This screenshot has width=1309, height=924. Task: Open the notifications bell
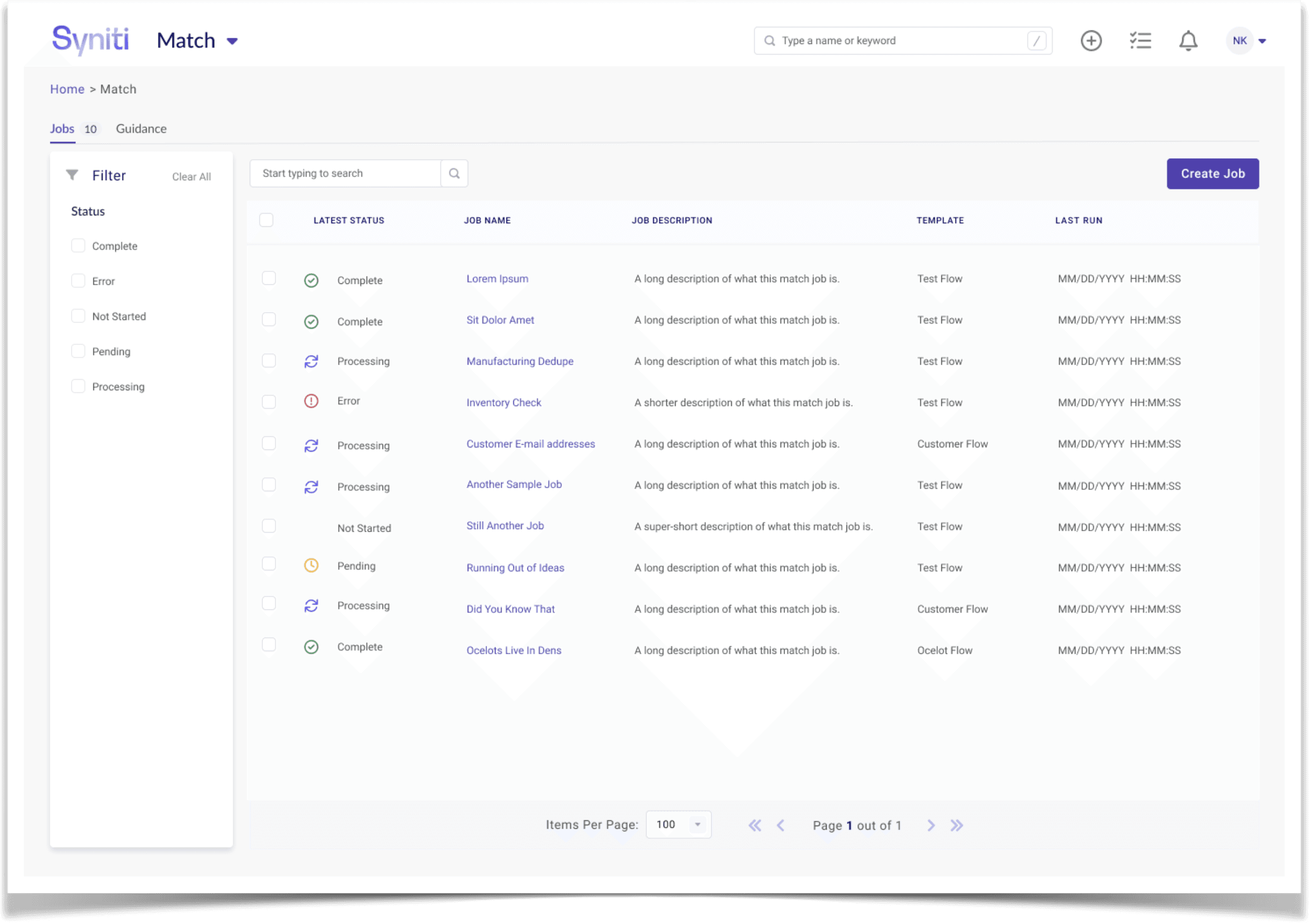pyautogui.click(x=1188, y=41)
